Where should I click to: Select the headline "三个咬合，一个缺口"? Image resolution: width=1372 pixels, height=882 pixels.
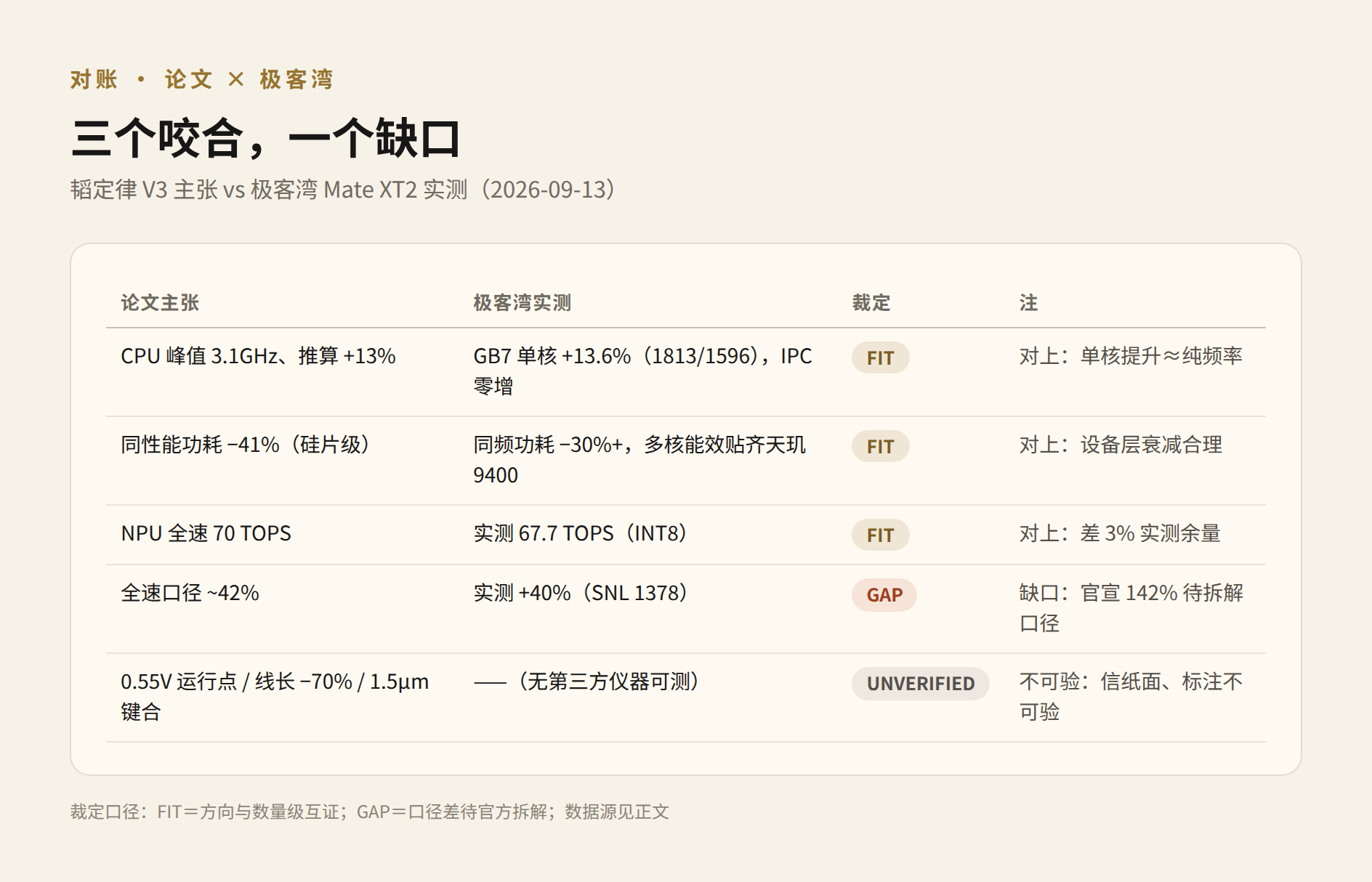pos(266,138)
